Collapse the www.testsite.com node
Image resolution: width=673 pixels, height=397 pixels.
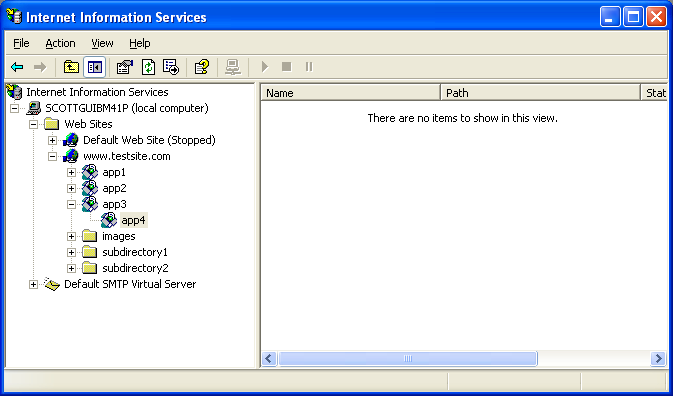[52, 156]
